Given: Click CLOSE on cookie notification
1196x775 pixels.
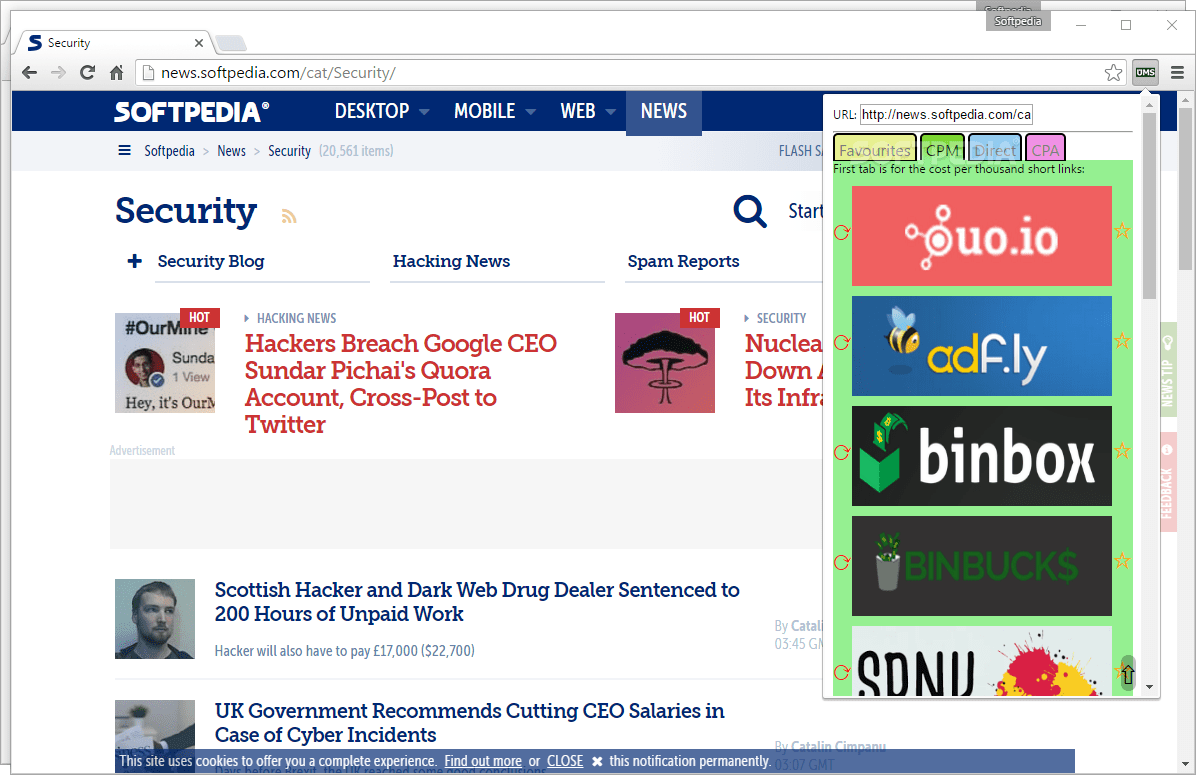Looking at the screenshot, I should pos(565,761).
